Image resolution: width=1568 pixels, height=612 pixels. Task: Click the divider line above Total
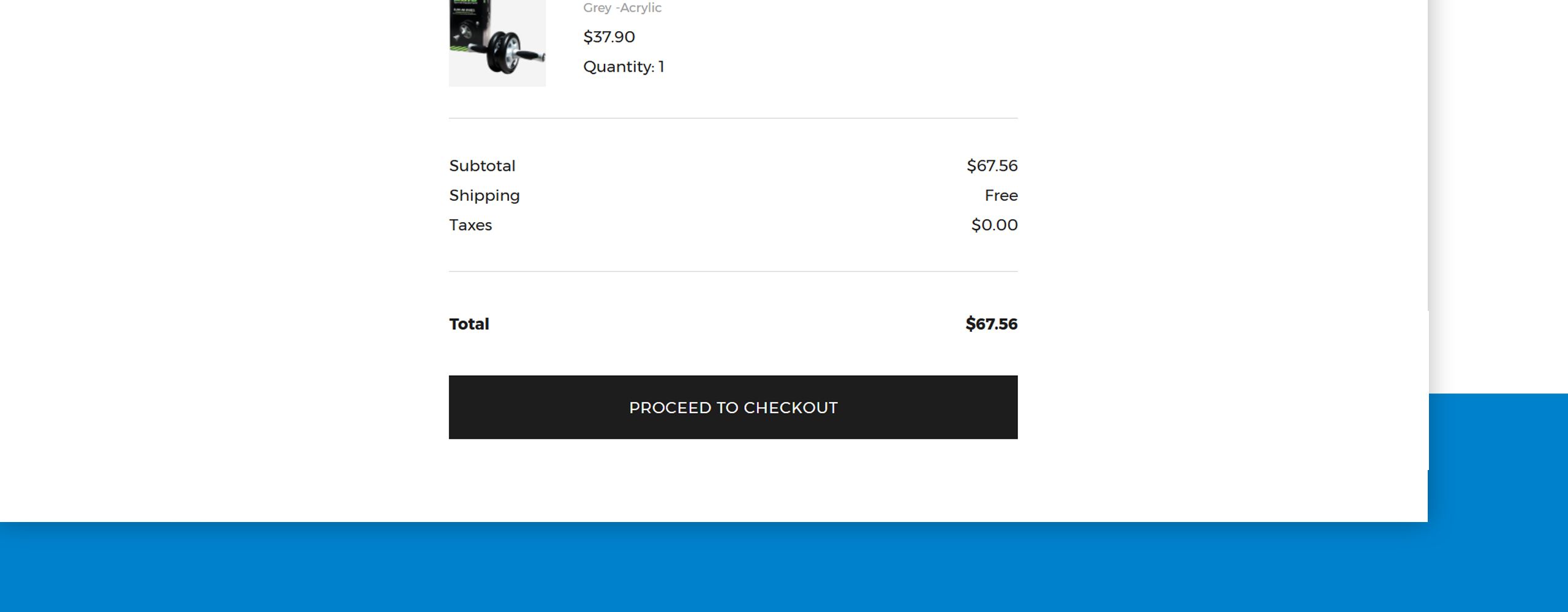[x=733, y=271]
